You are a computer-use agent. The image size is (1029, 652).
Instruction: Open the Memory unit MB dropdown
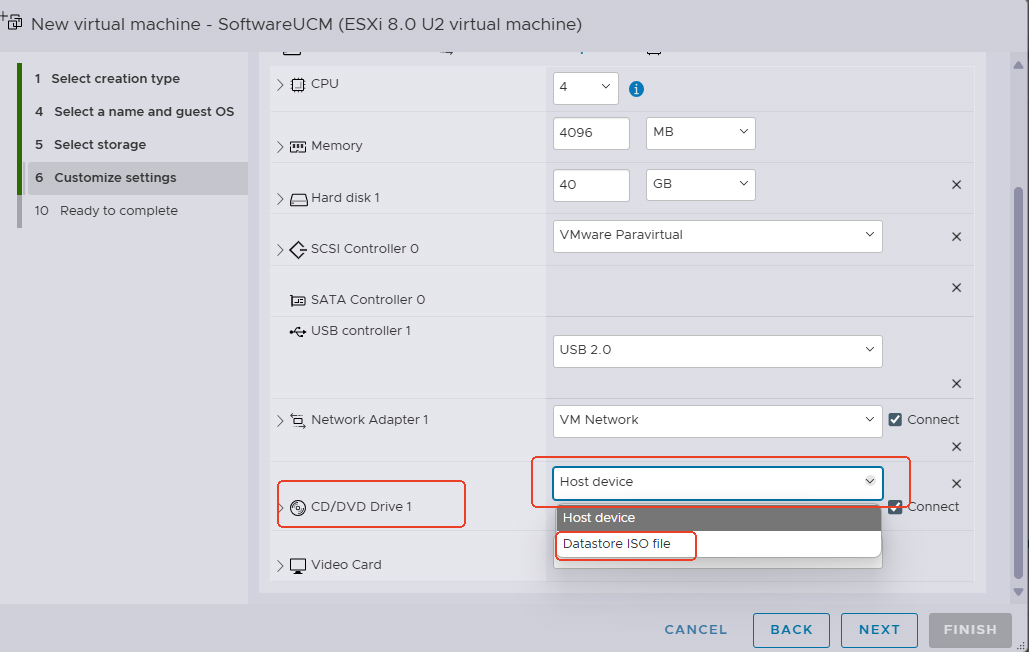(x=700, y=133)
